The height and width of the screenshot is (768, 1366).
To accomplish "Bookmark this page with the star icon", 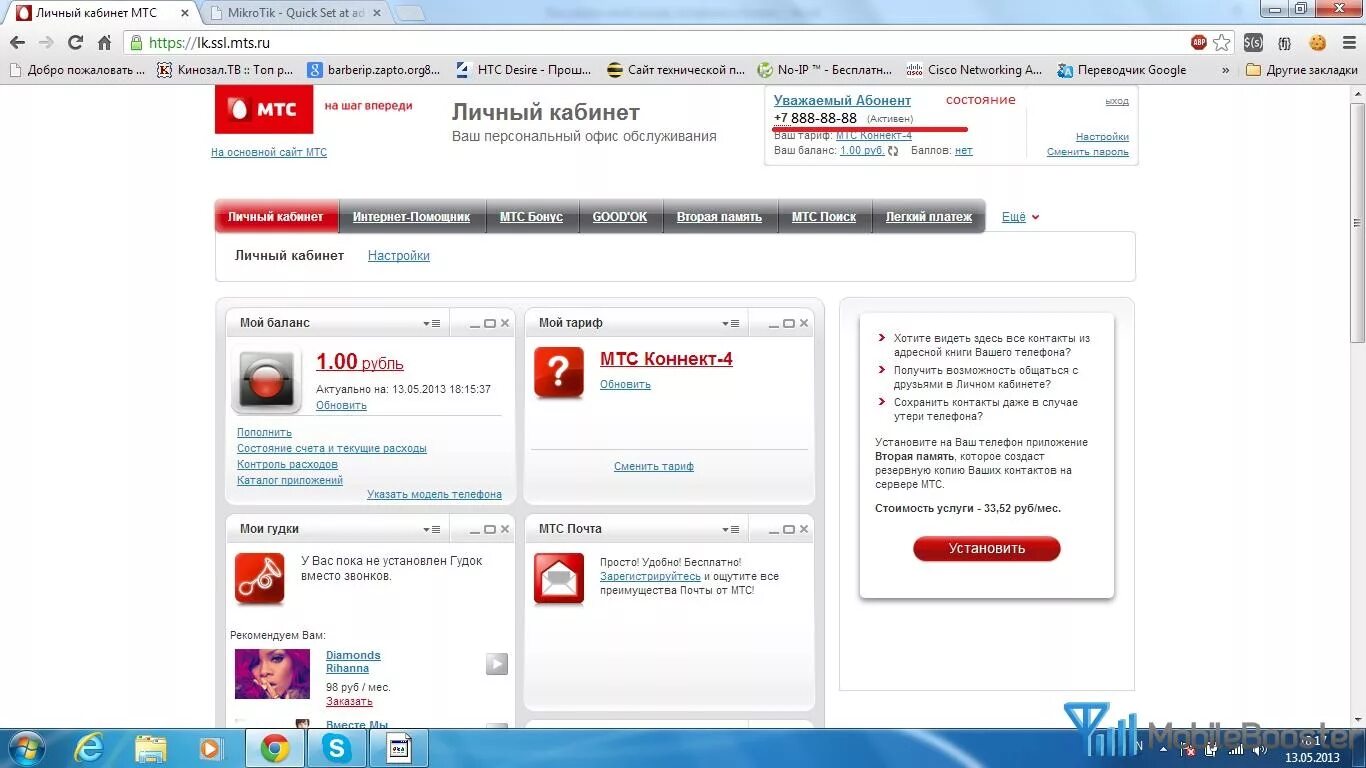I will tap(1222, 42).
